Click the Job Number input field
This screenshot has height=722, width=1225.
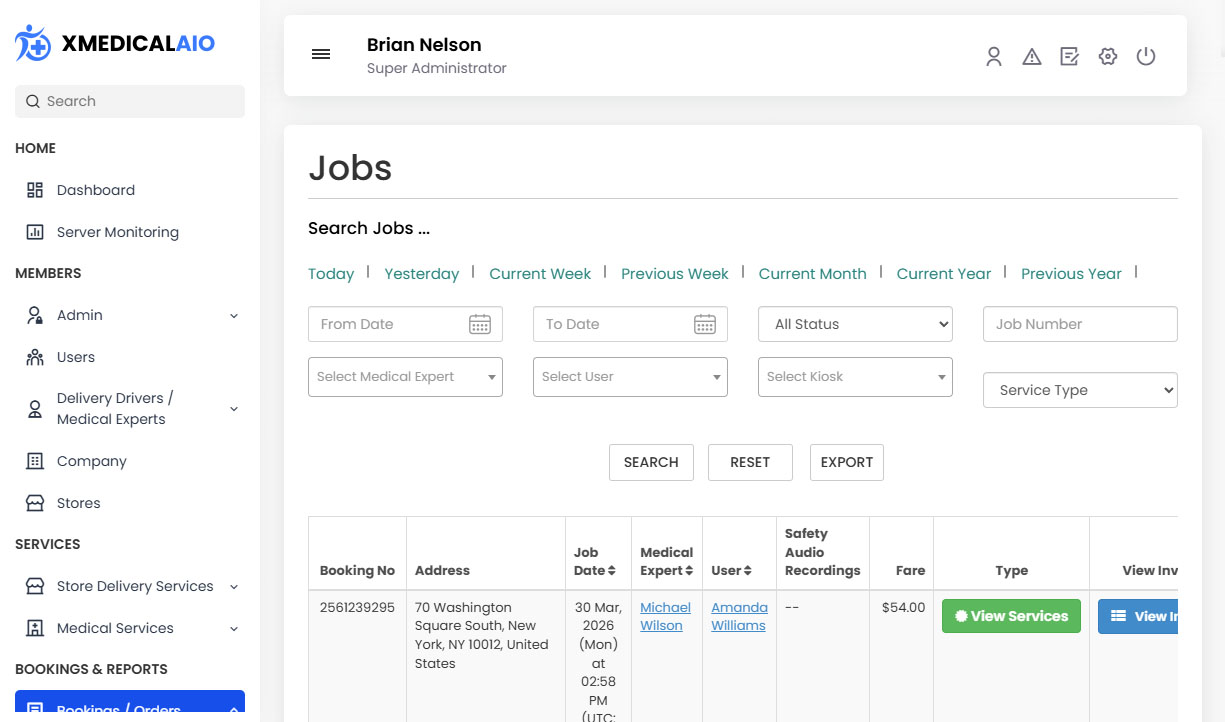coord(1080,324)
